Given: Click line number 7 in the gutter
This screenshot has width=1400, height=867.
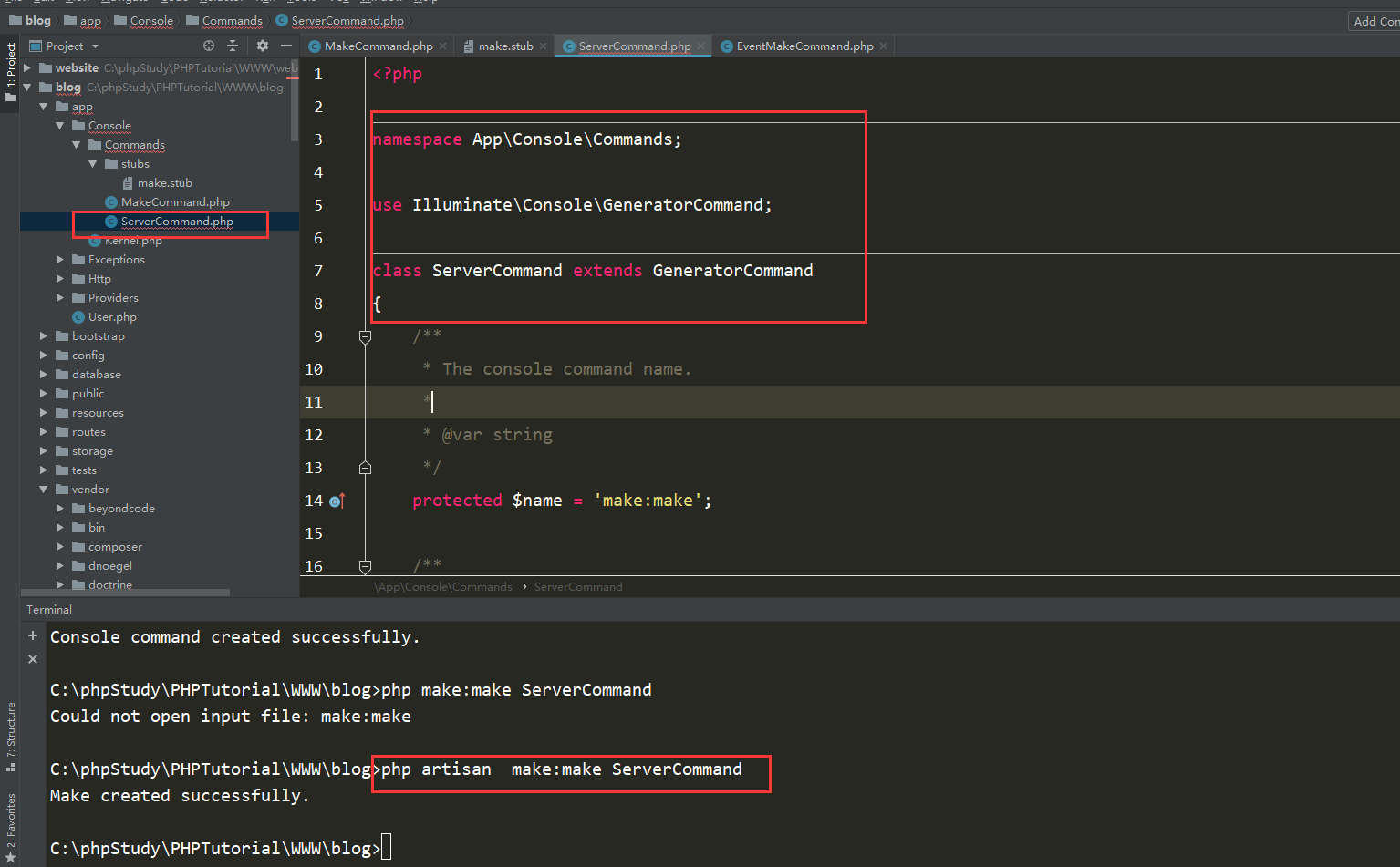Looking at the screenshot, I should click(x=317, y=271).
